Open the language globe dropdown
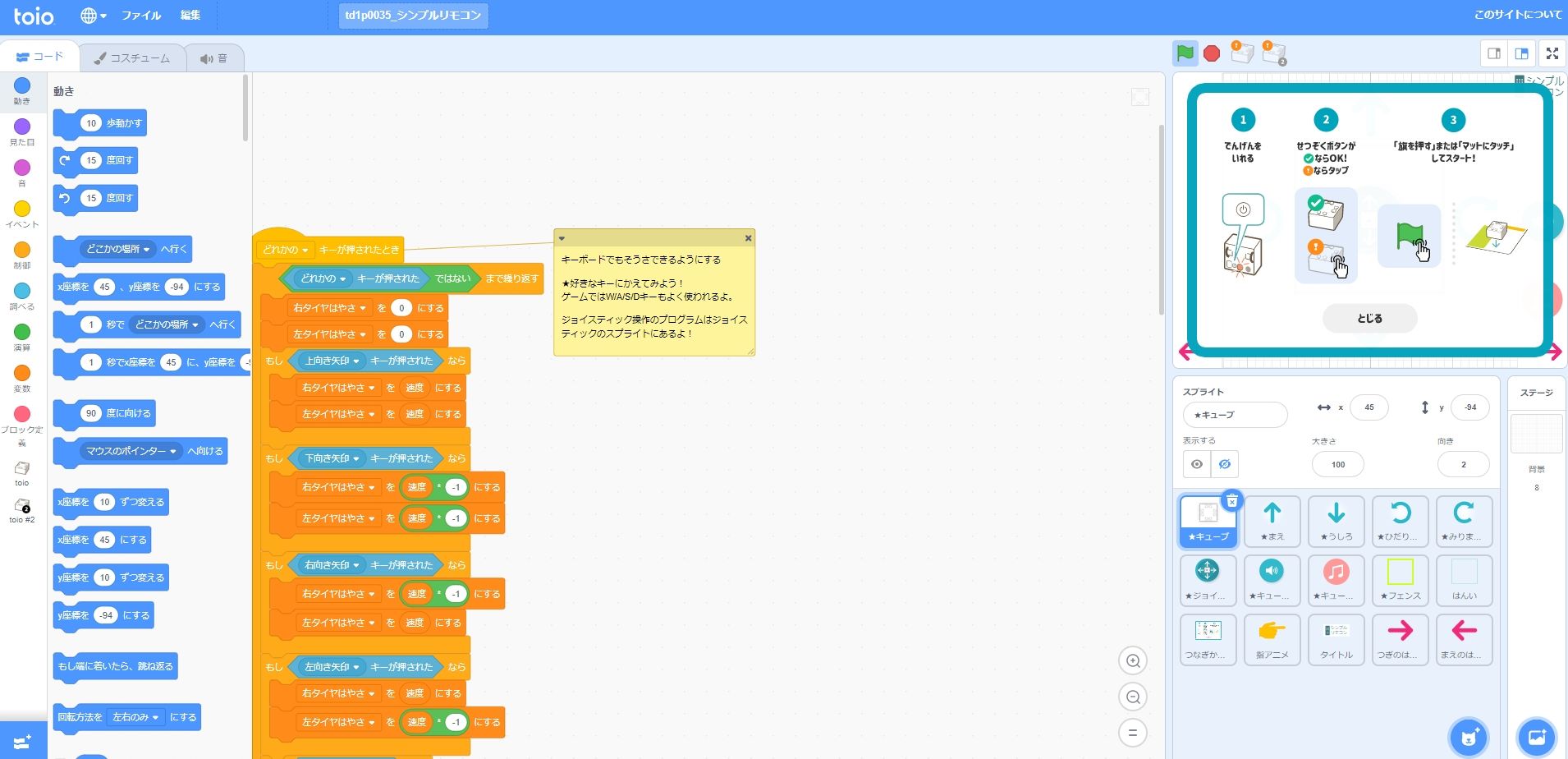This screenshot has width=1568, height=759. pyautogui.click(x=94, y=16)
